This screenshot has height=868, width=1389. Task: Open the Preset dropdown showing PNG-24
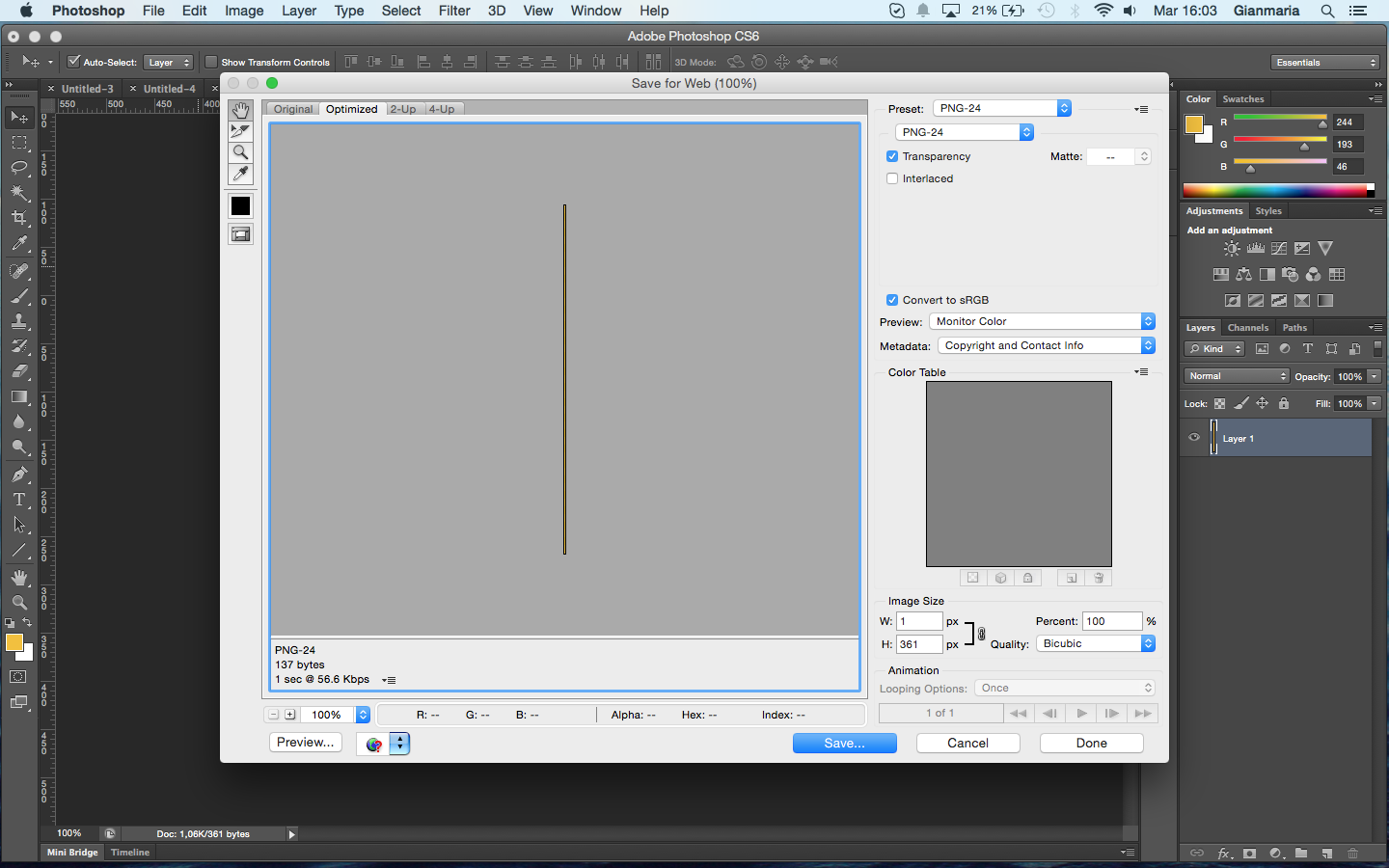(1002, 108)
